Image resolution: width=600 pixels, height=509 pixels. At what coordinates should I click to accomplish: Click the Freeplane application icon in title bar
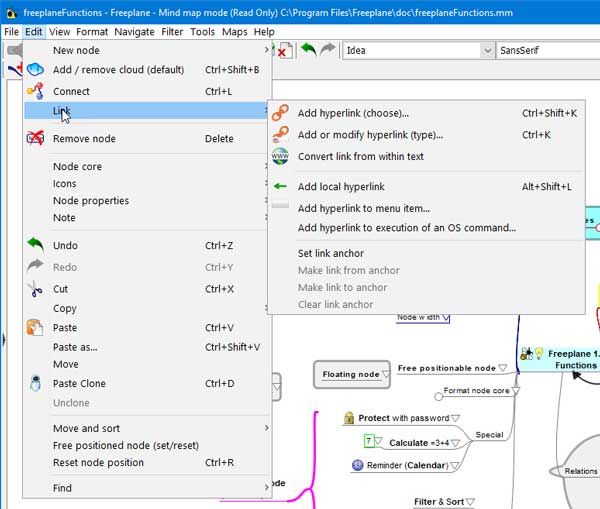pos(12,13)
